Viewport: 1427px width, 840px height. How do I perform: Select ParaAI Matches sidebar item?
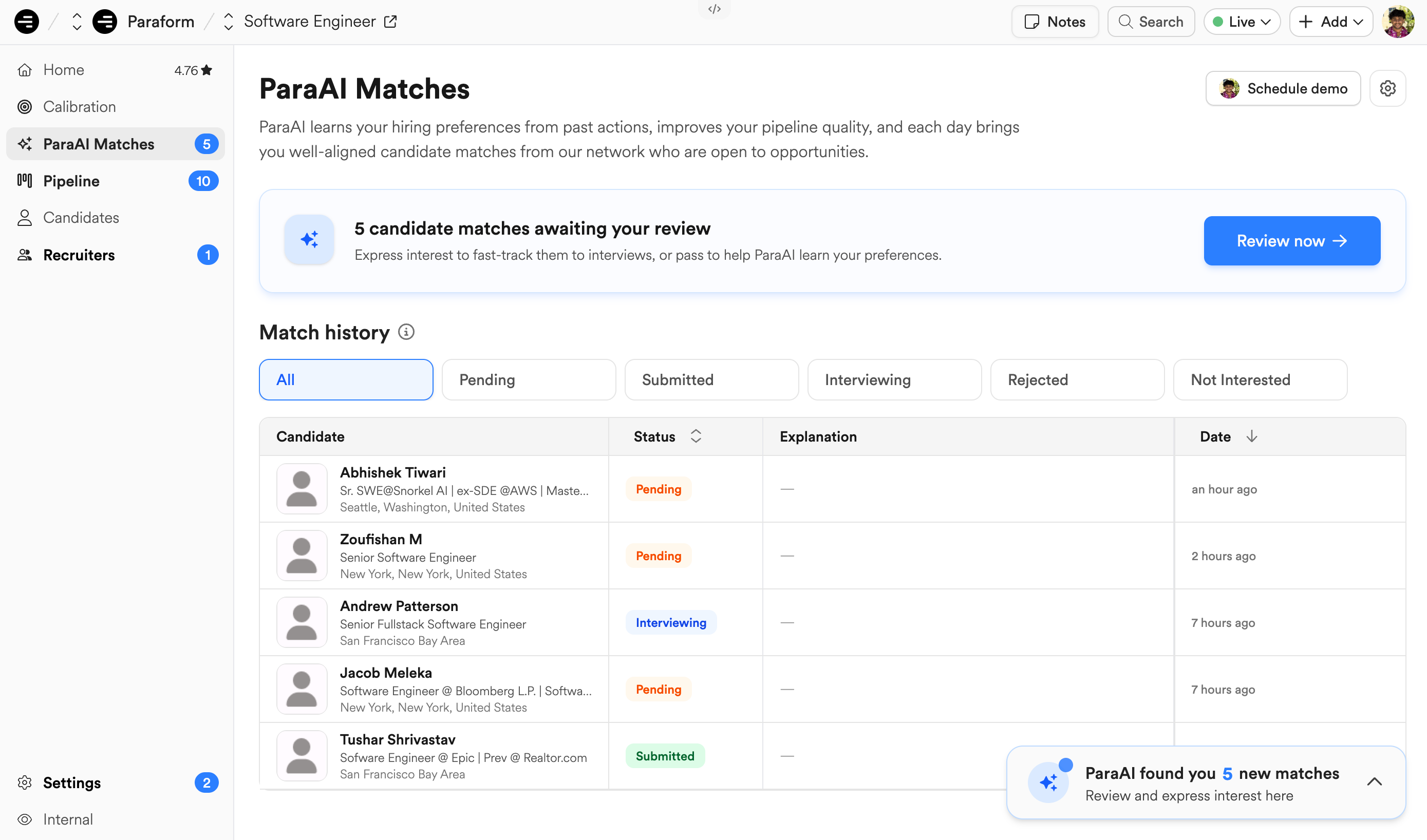click(x=116, y=144)
